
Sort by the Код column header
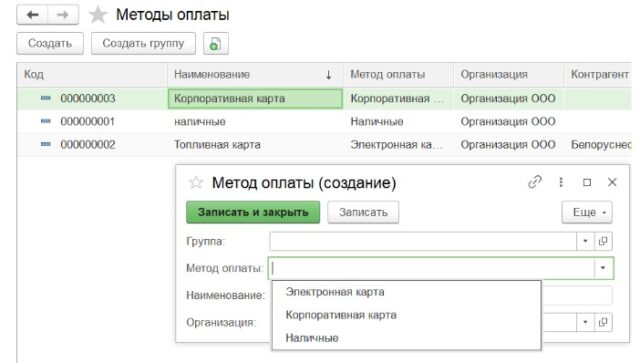(92, 75)
